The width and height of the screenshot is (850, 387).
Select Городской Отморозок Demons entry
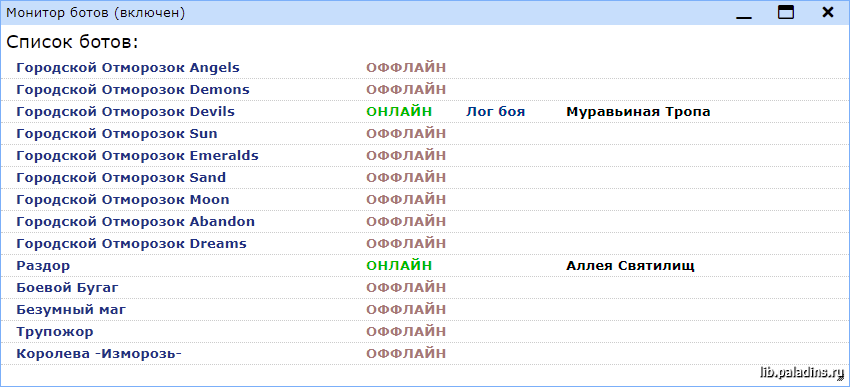[133, 89]
